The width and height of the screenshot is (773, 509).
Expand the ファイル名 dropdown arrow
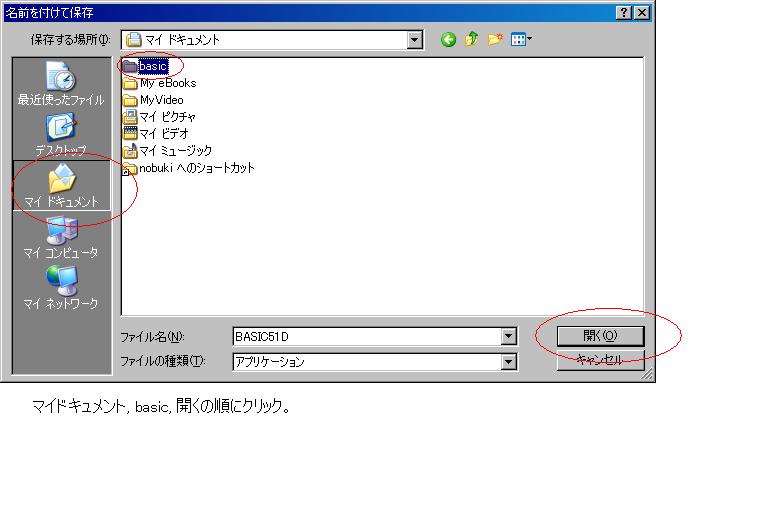pyautogui.click(x=508, y=336)
